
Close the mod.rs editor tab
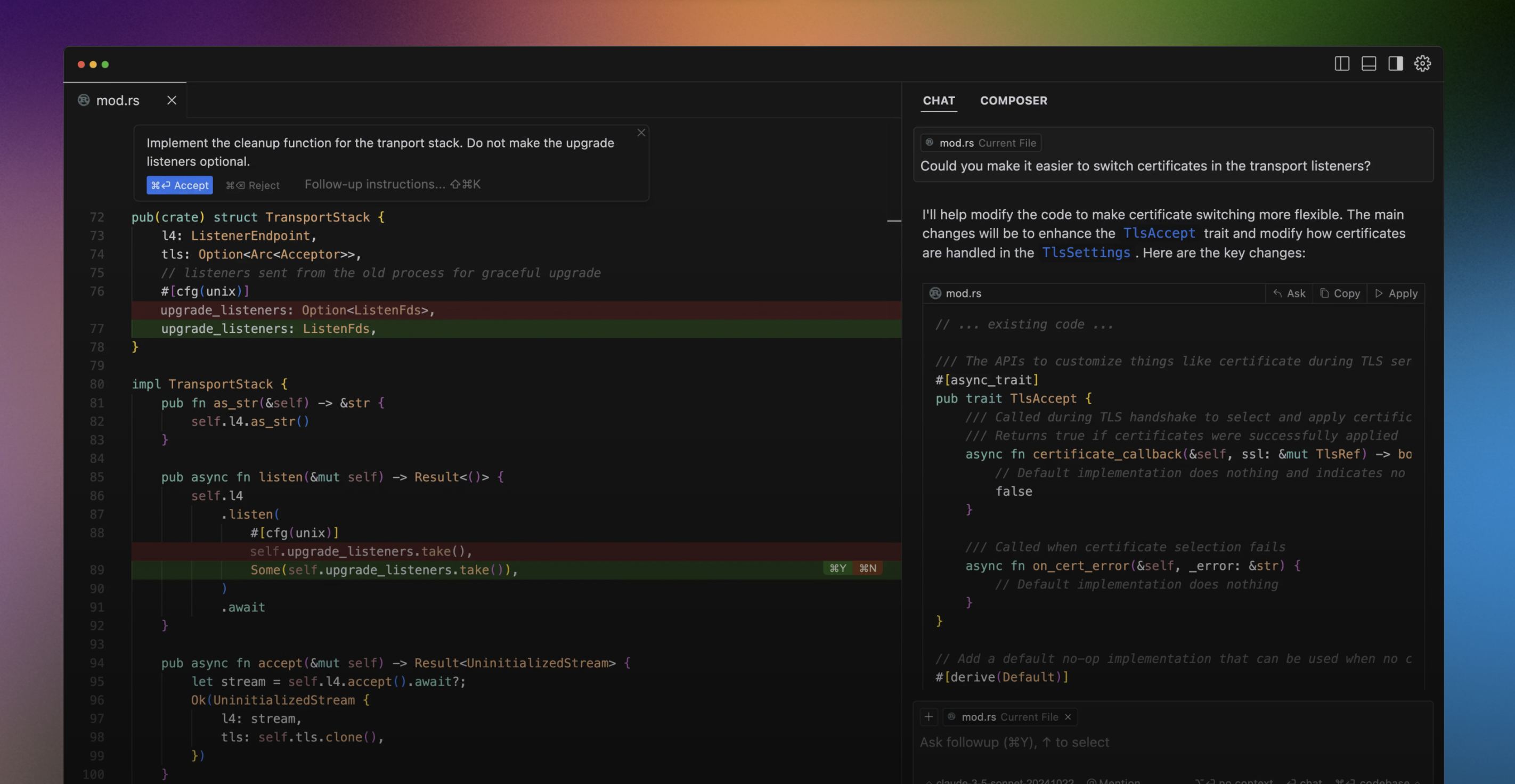pyautogui.click(x=172, y=101)
